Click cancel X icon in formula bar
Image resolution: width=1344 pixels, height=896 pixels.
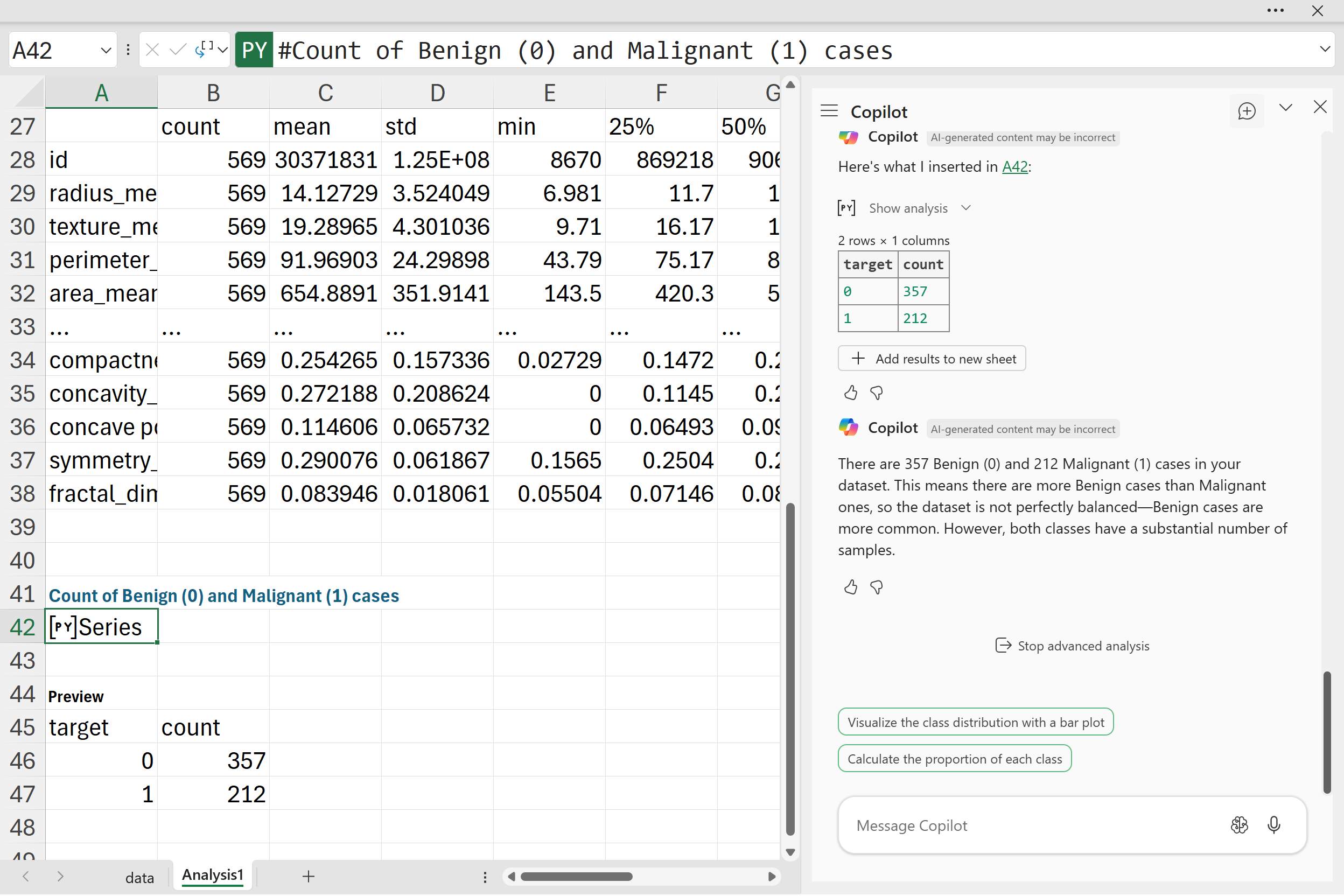click(x=152, y=50)
